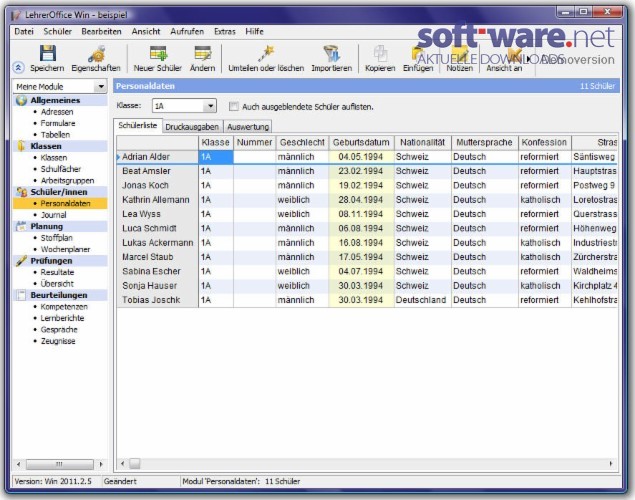635x500 pixels.
Task: Click the Nationalität column header
Action: click(422, 143)
